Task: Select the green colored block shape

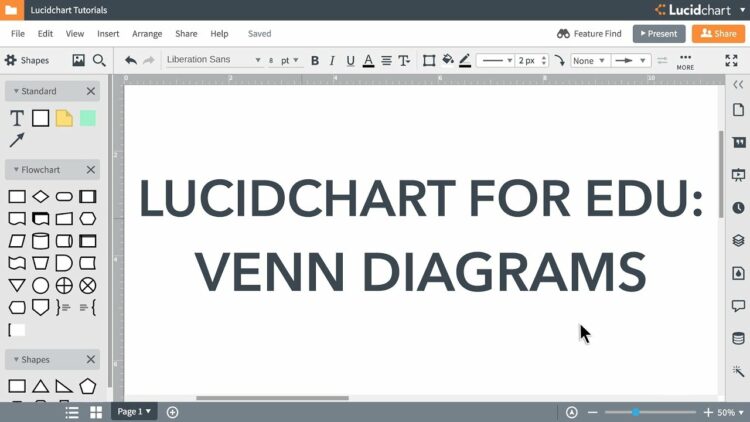Action: [88, 118]
